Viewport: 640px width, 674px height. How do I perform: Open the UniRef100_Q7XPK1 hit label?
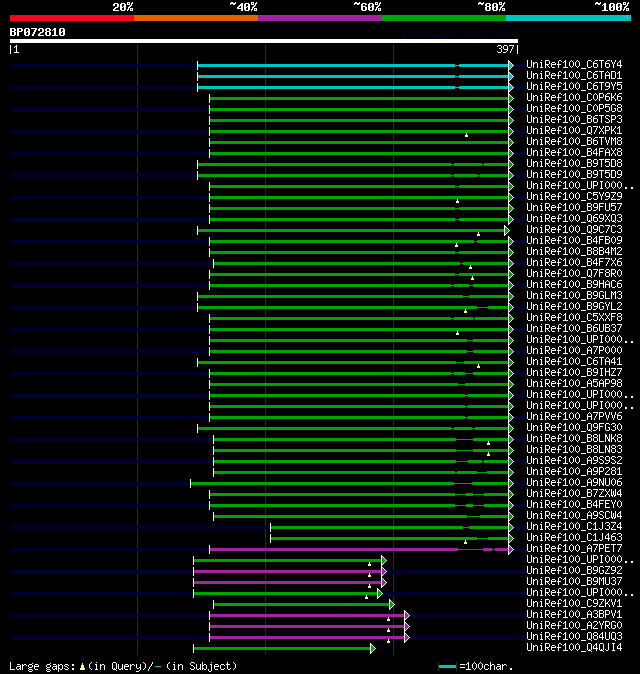point(574,131)
